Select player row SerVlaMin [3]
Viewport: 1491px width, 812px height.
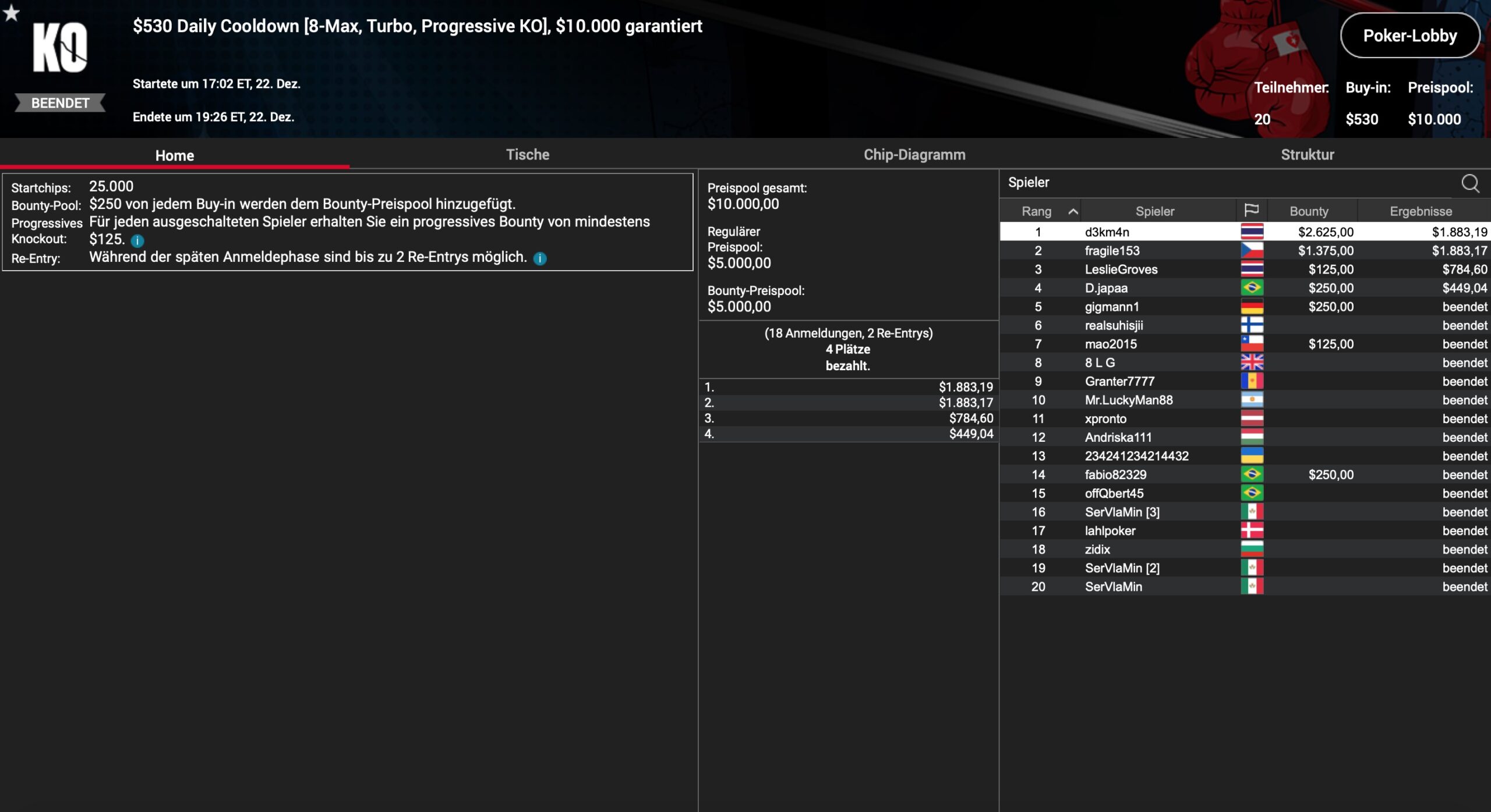tap(1122, 512)
